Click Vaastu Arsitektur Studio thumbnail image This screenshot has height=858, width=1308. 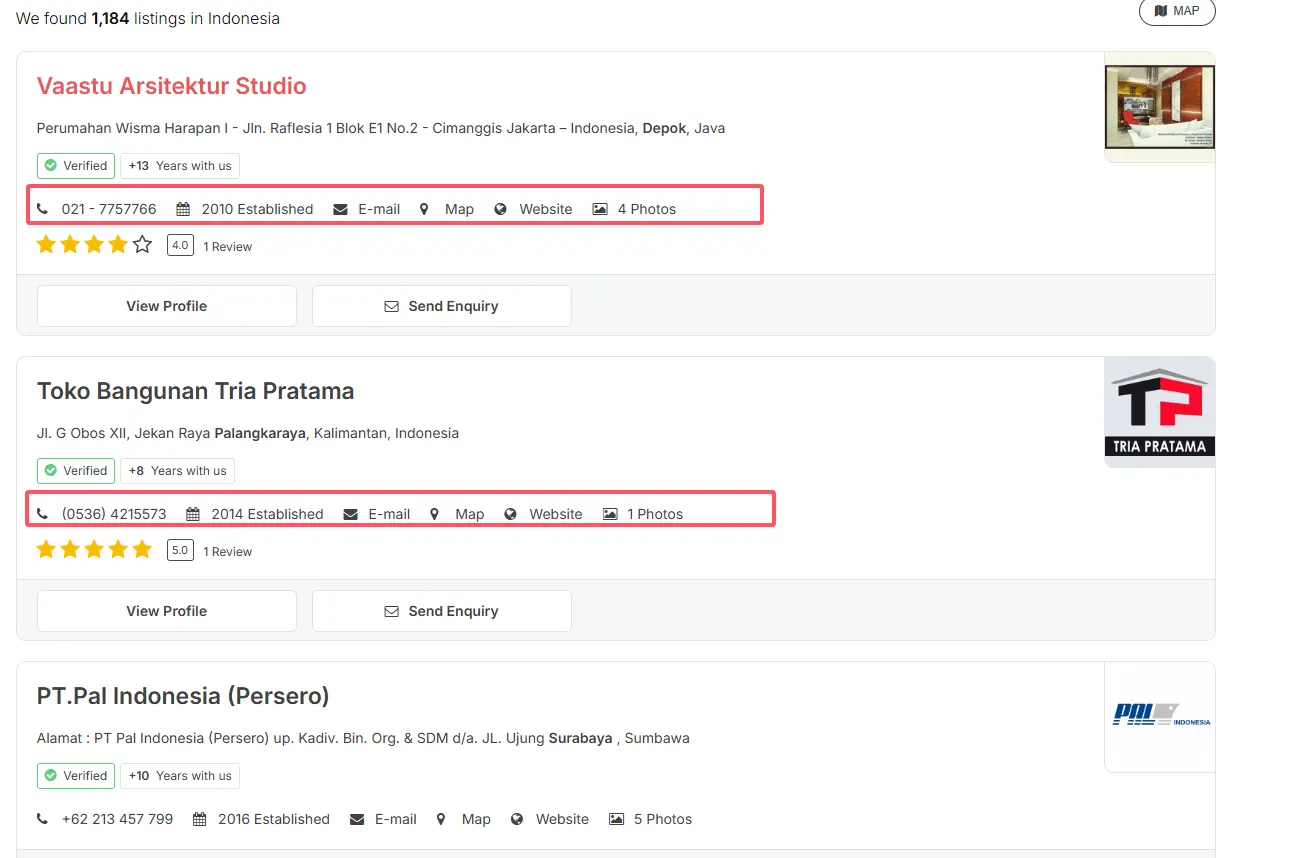pos(1159,107)
